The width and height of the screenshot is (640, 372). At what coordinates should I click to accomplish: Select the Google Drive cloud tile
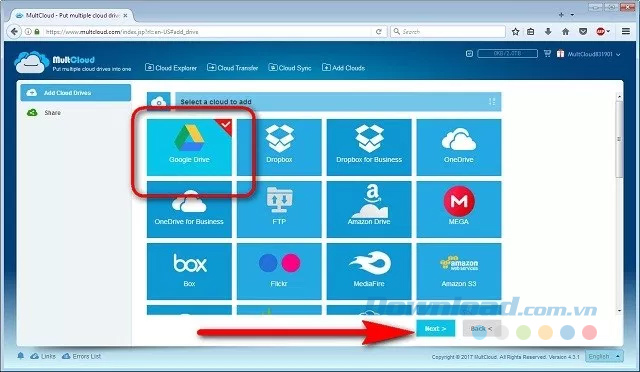click(189, 147)
